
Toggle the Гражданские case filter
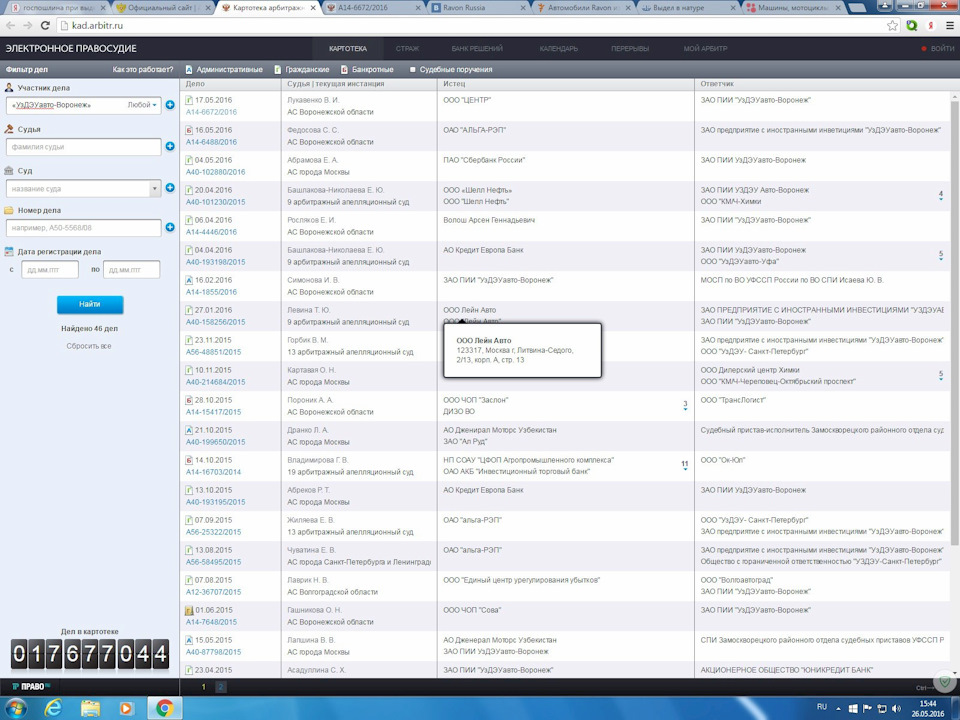click(x=302, y=69)
